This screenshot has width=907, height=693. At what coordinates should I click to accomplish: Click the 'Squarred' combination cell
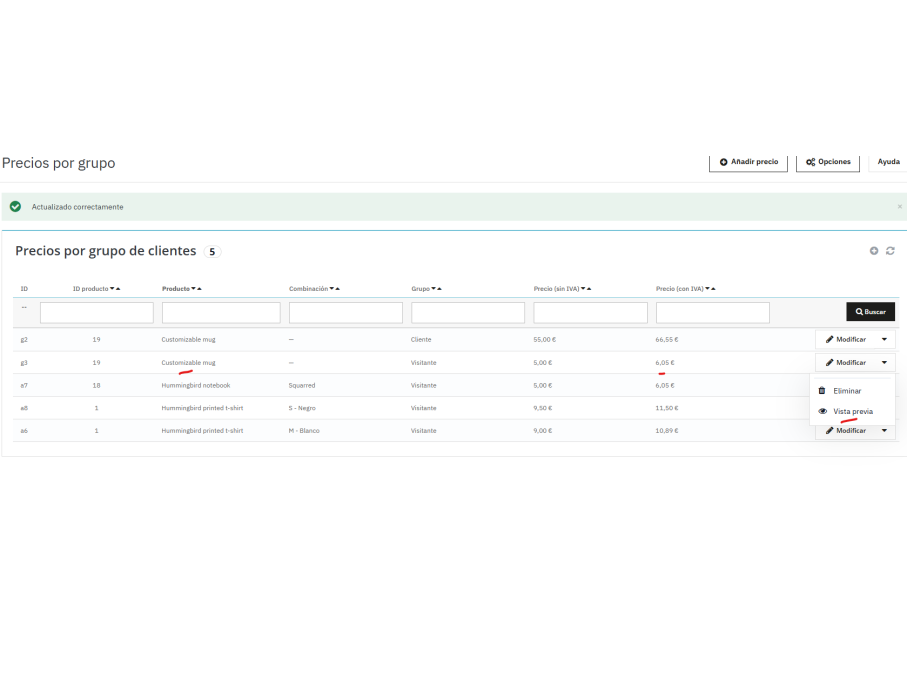[x=302, y=385]
